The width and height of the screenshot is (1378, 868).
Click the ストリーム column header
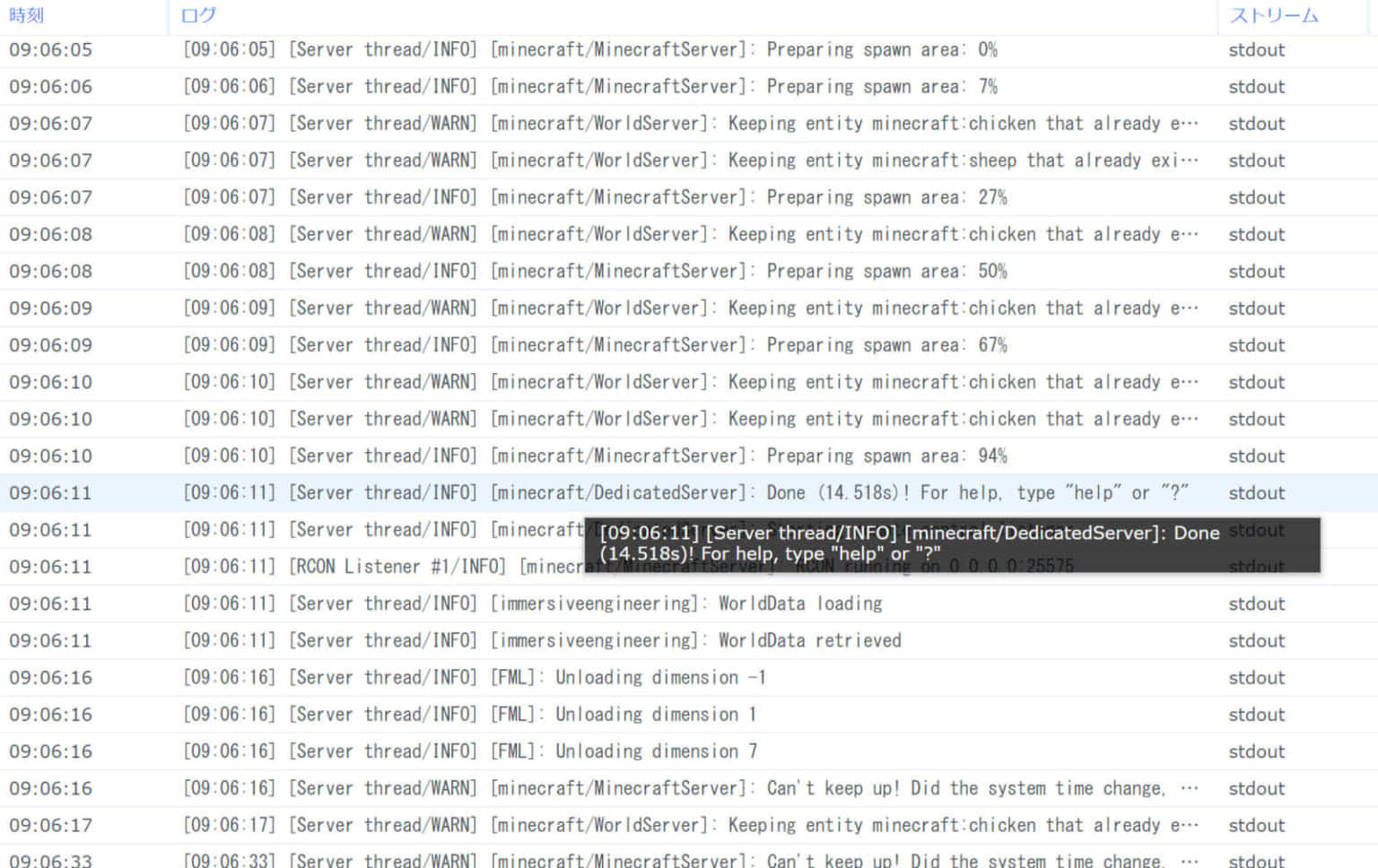(1273, 15)
